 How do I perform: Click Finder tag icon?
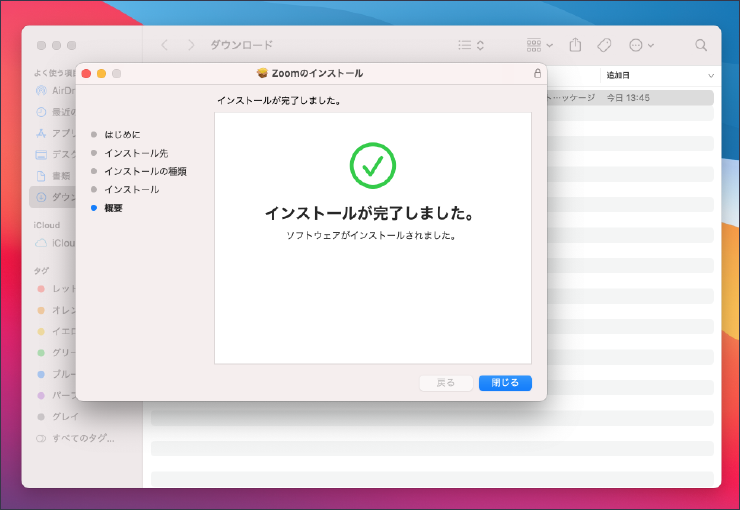click(x=604, y=45)
